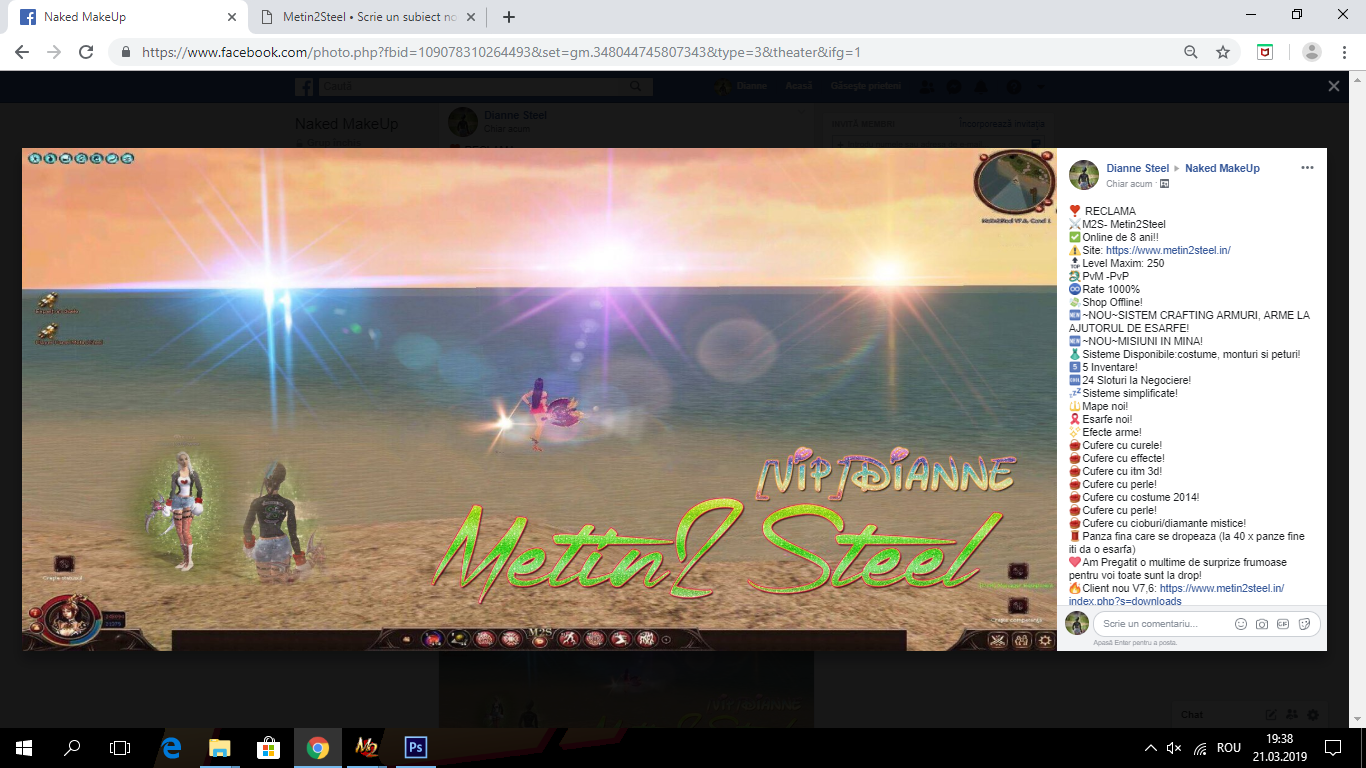This screenshot has width=1366, height=768.
Task: Click the red shield browser extension icon
Action: [1265, 52]
